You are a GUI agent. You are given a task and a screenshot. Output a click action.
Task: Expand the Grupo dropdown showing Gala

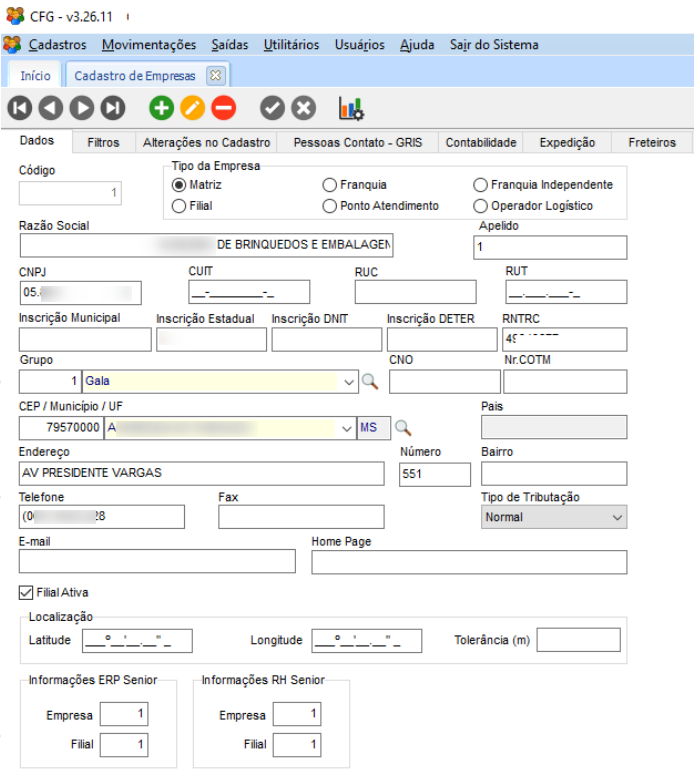click(349, 381)
